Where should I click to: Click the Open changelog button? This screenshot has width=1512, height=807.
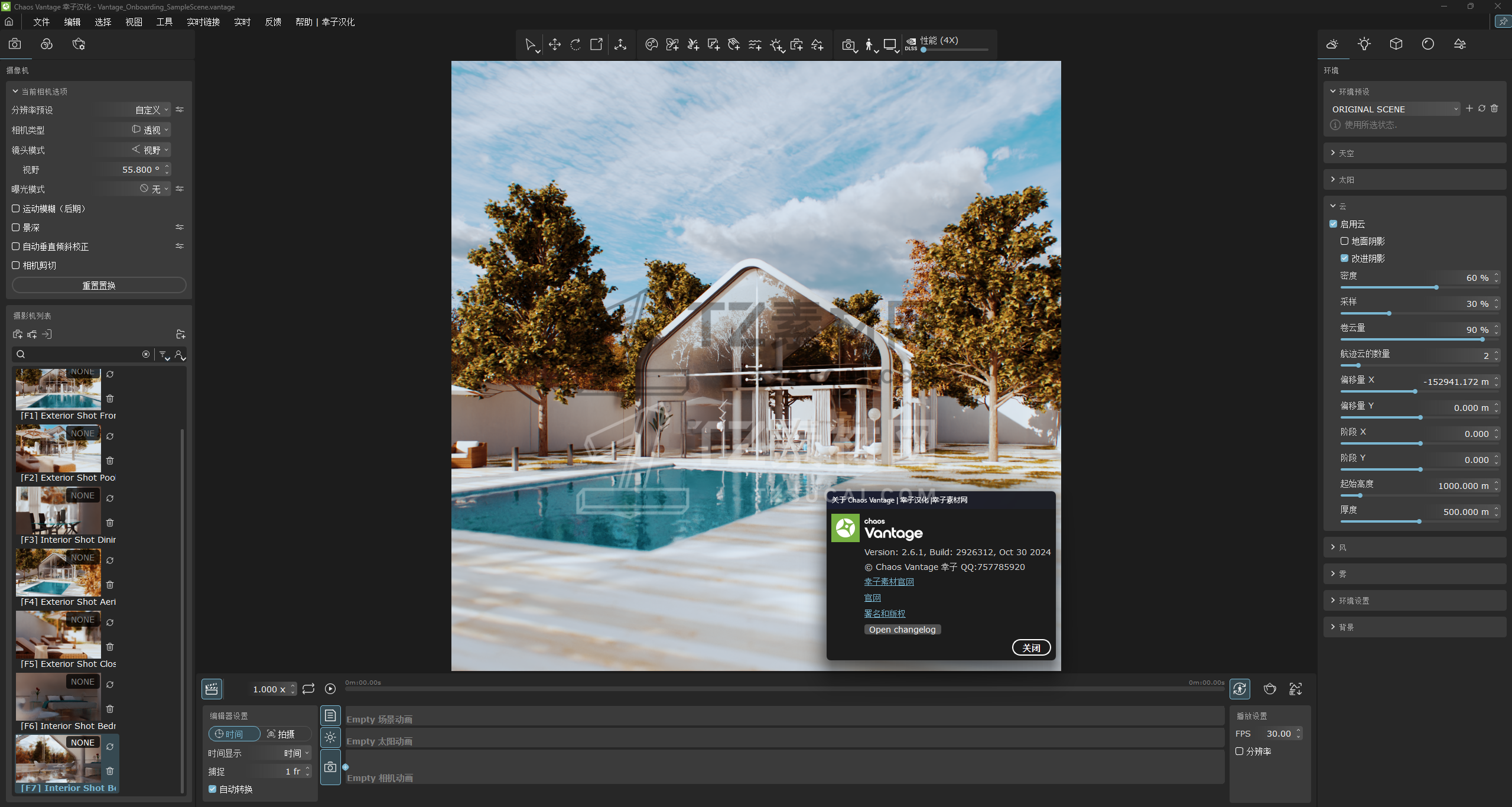[902, 630]
